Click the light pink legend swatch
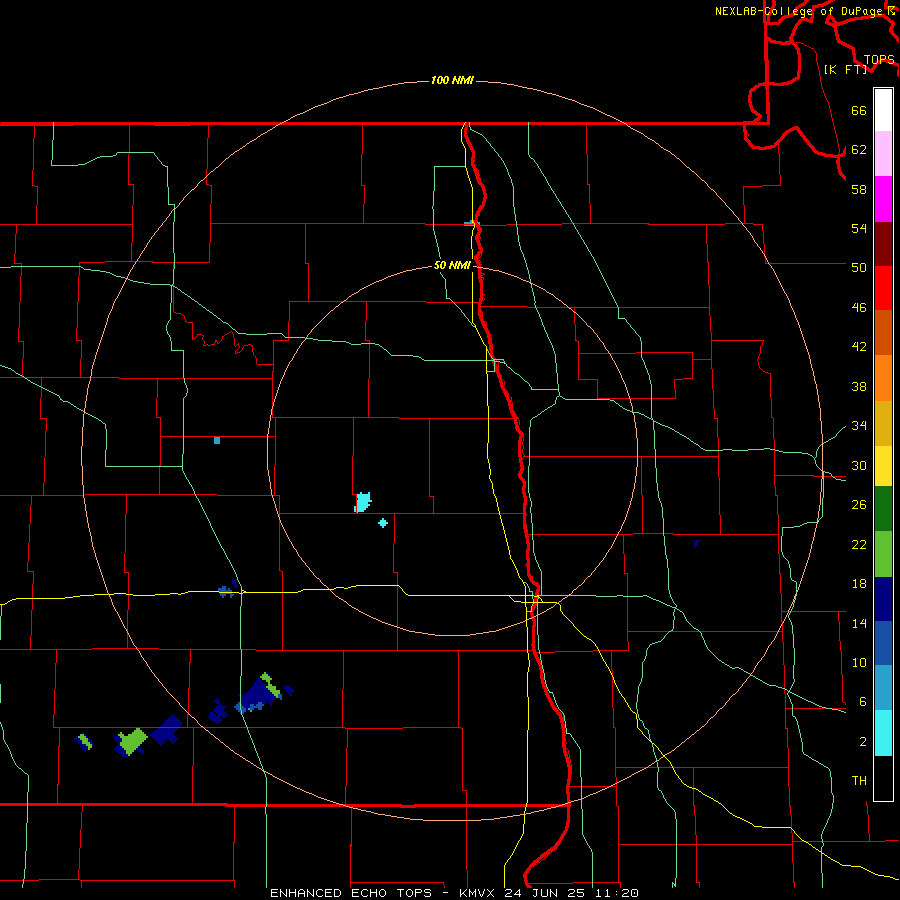The height and width of the screenshot is (900, 900). click(x=883, y=153)
